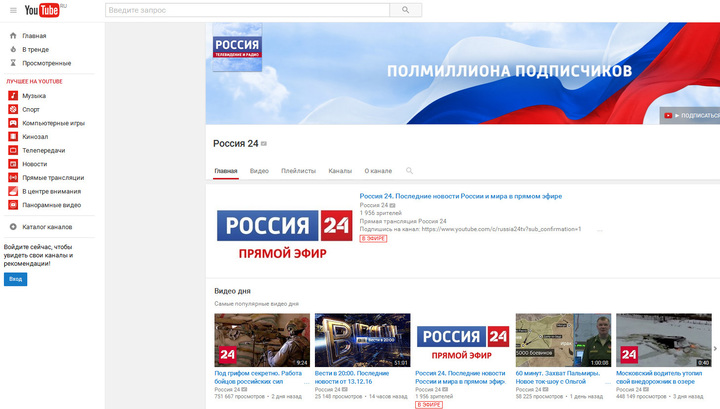Click the Прямые трансляции live icon
The height and width of the screenshot is (409, 720).
coord(13,178)
